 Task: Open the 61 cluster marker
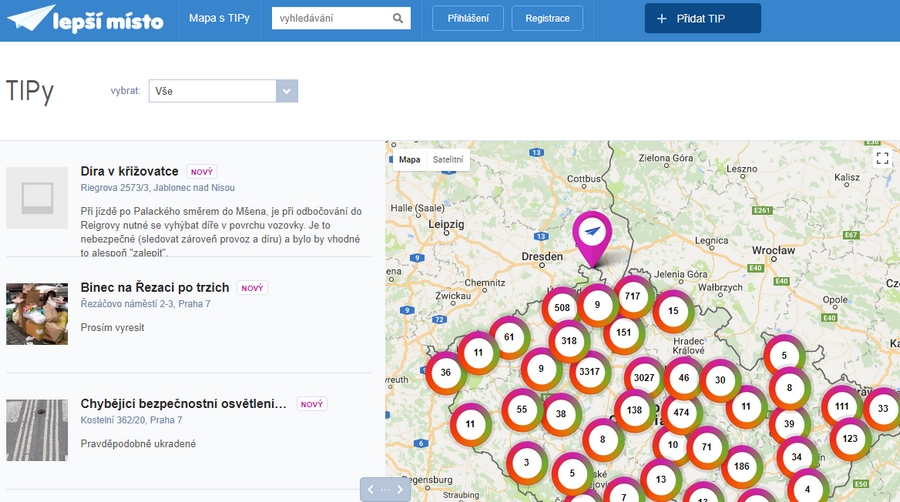(509, 337)
